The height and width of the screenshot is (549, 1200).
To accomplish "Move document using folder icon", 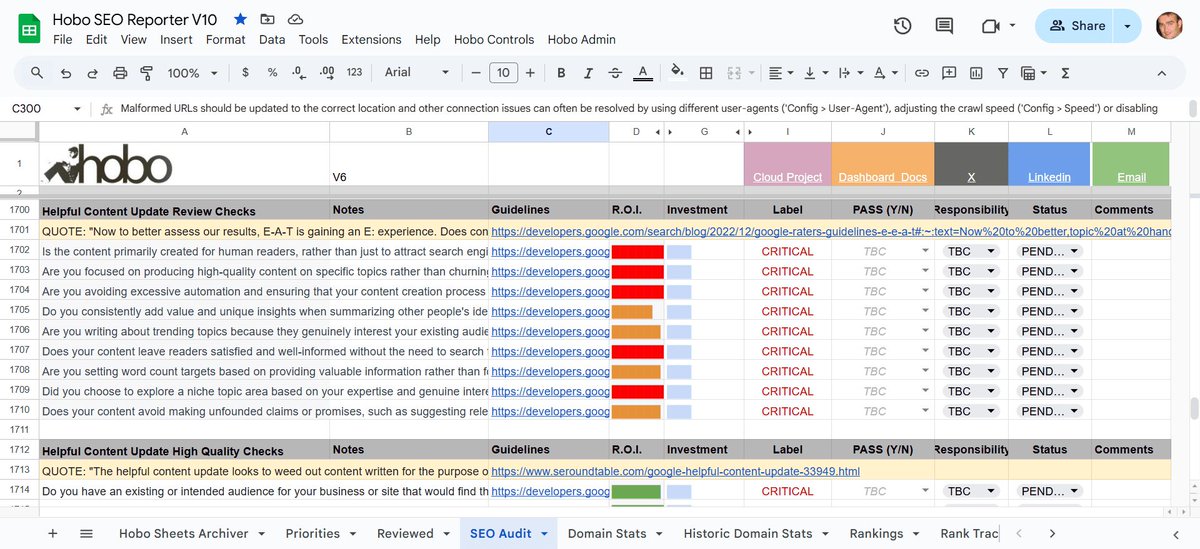I will click(x=267, y=20).
